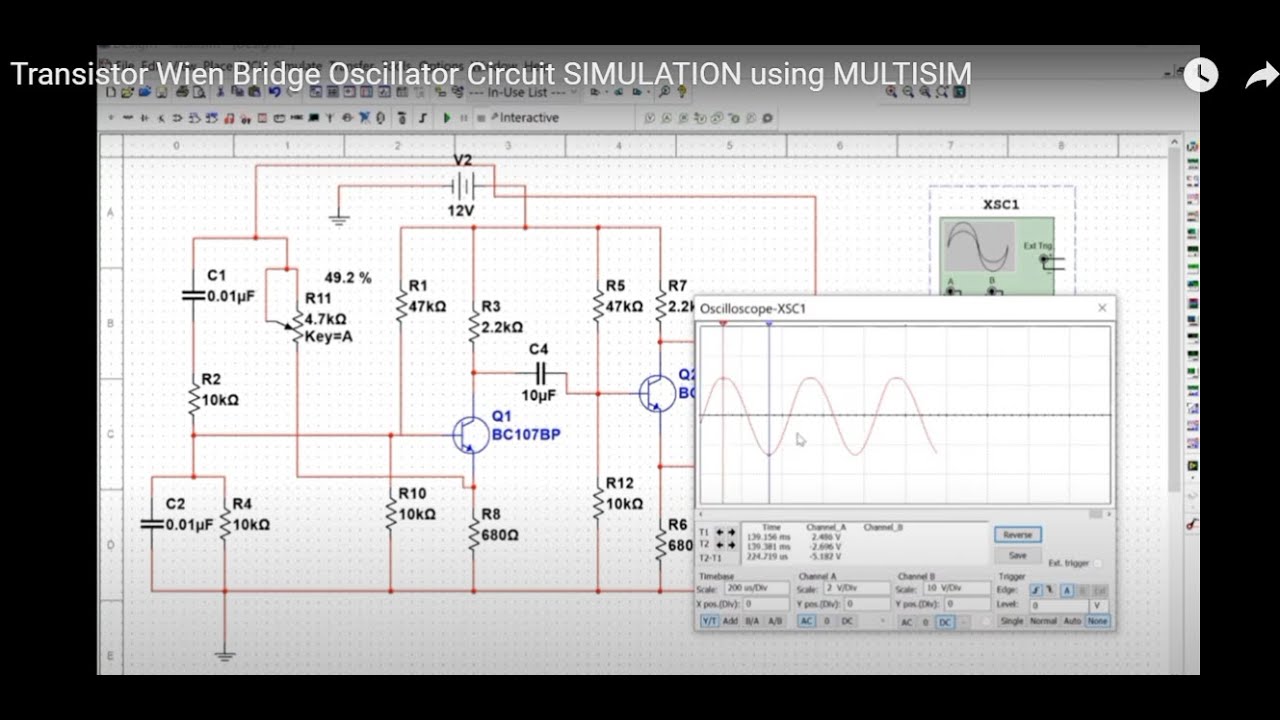Close the Oscilloscope-XSC1 window
1280x720 pixels.
tap(1102, 308)
